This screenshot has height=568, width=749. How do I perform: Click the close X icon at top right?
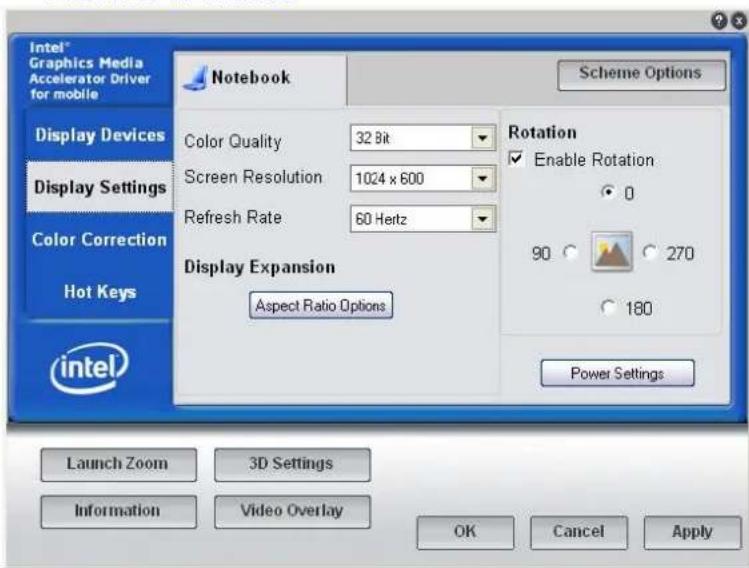[x=739, y=21]
